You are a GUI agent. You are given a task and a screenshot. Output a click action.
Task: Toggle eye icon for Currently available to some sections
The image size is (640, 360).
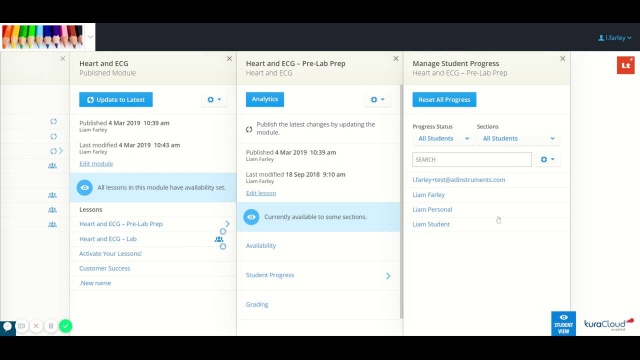click(251, 217)
